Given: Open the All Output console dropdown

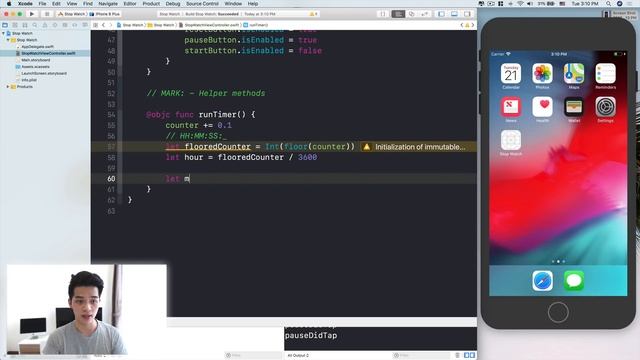Looking at the screenshot, I should (x=298, y=355).
